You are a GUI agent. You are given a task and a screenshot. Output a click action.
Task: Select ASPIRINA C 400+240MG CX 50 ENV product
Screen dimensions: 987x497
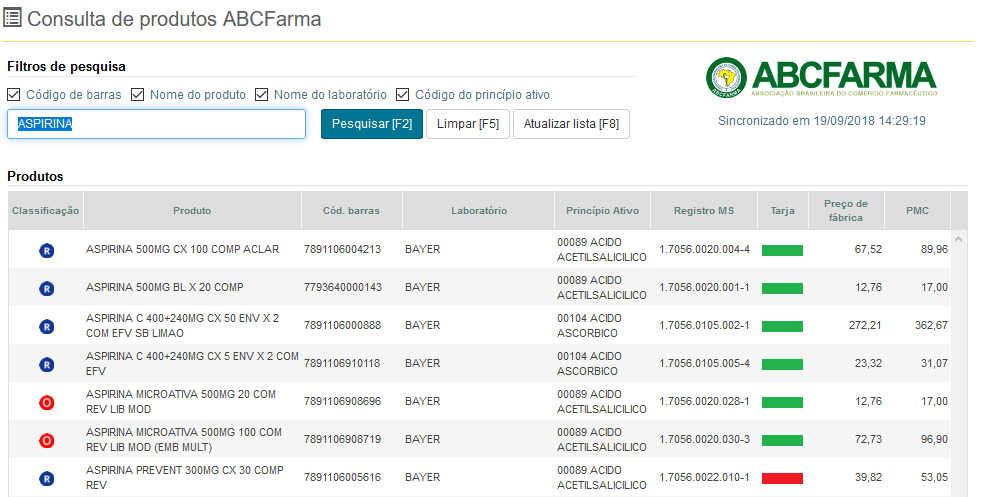coord(183,325)
